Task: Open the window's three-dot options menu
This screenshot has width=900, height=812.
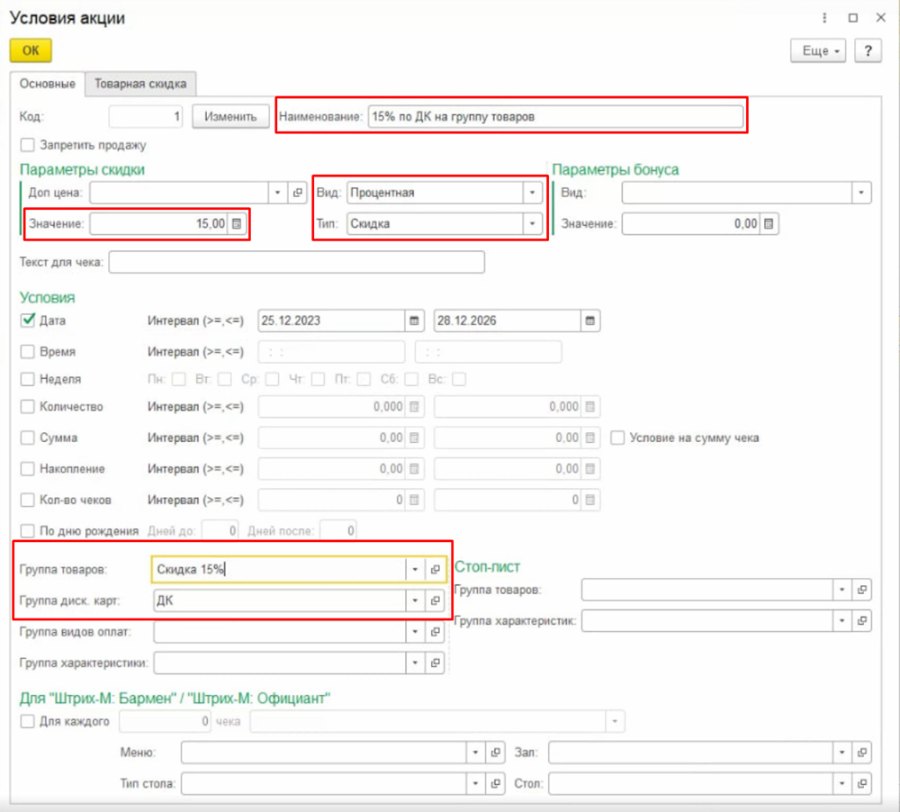Action: point(825,18)
